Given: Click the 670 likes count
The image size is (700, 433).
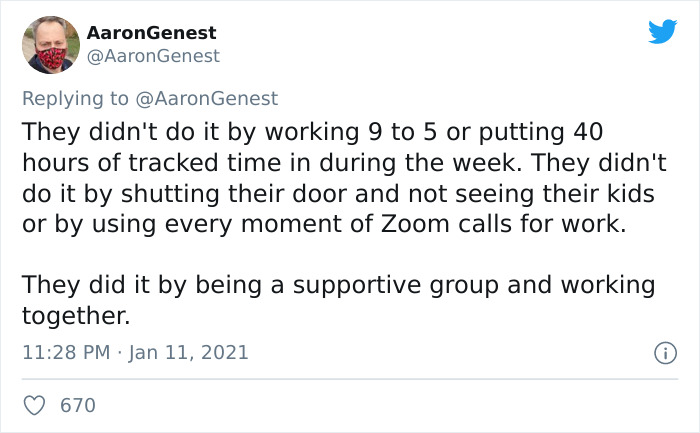Looking at the screenshot, I should point(78,405).
